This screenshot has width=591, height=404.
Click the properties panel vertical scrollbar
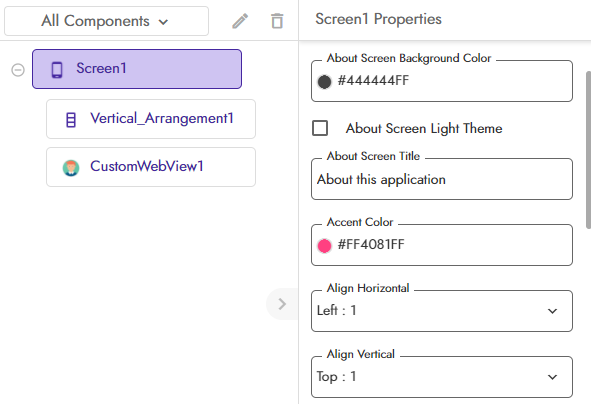point(588,150)
